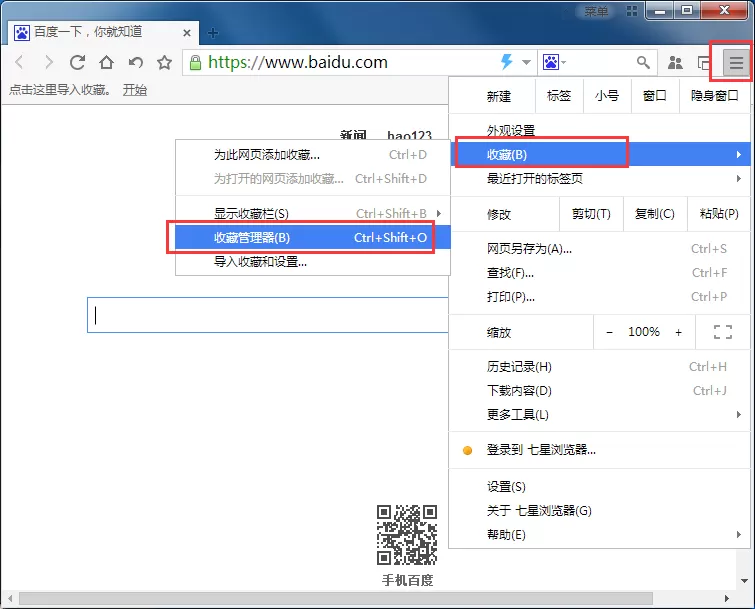Expand 帮助(E) submenu
Viewport: 755px width, 609px height.
click(x=599, y=534)
